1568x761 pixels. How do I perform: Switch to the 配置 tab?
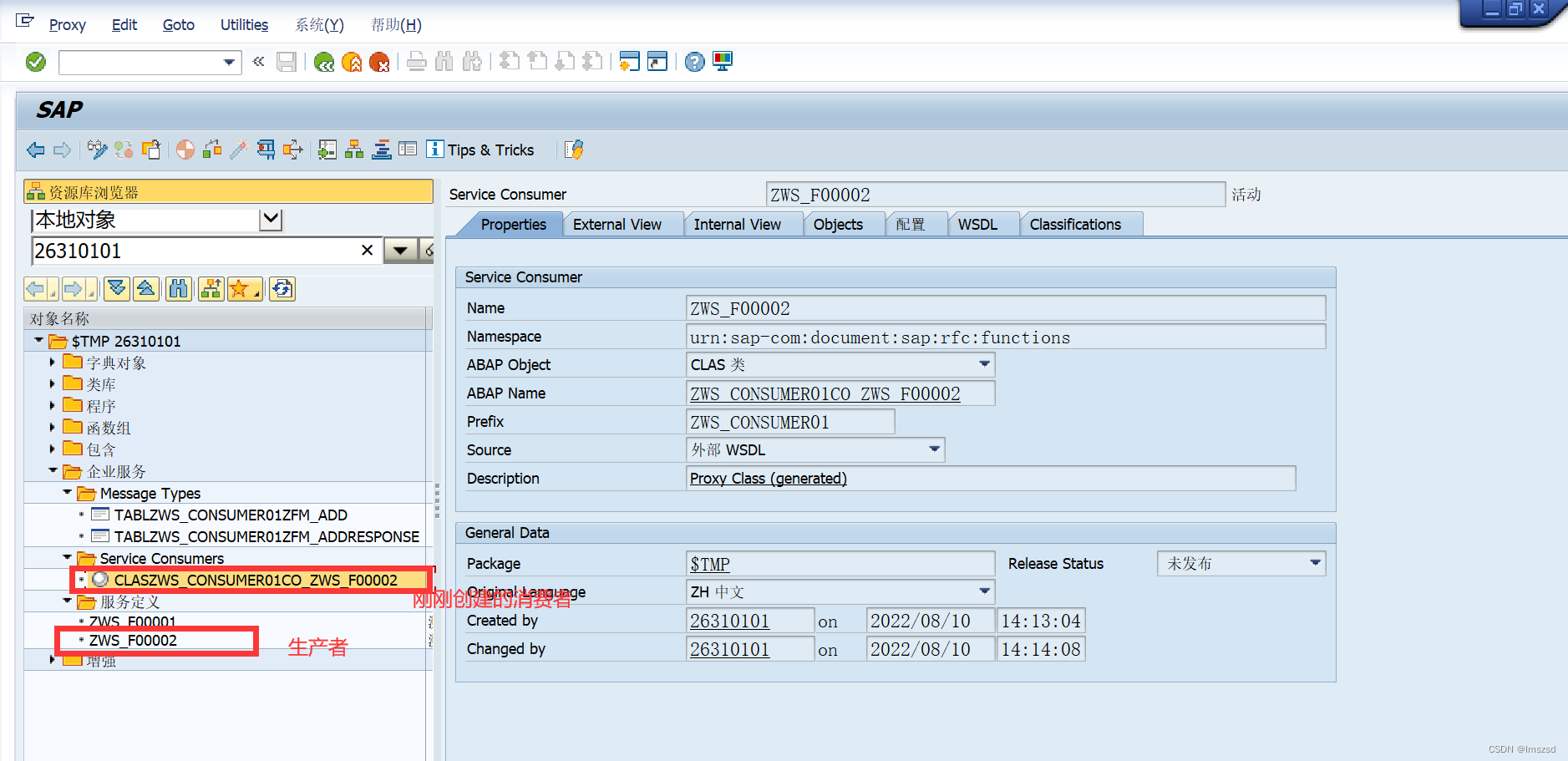911,225
